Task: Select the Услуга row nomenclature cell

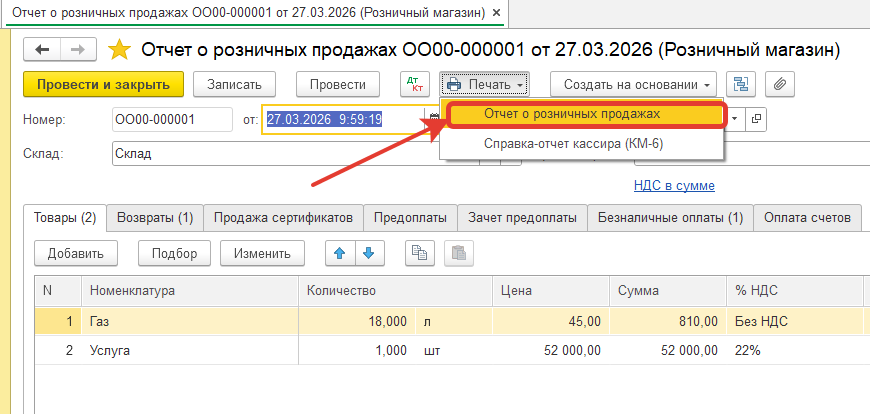Action: pyautogui.click(x=190, y=350)
